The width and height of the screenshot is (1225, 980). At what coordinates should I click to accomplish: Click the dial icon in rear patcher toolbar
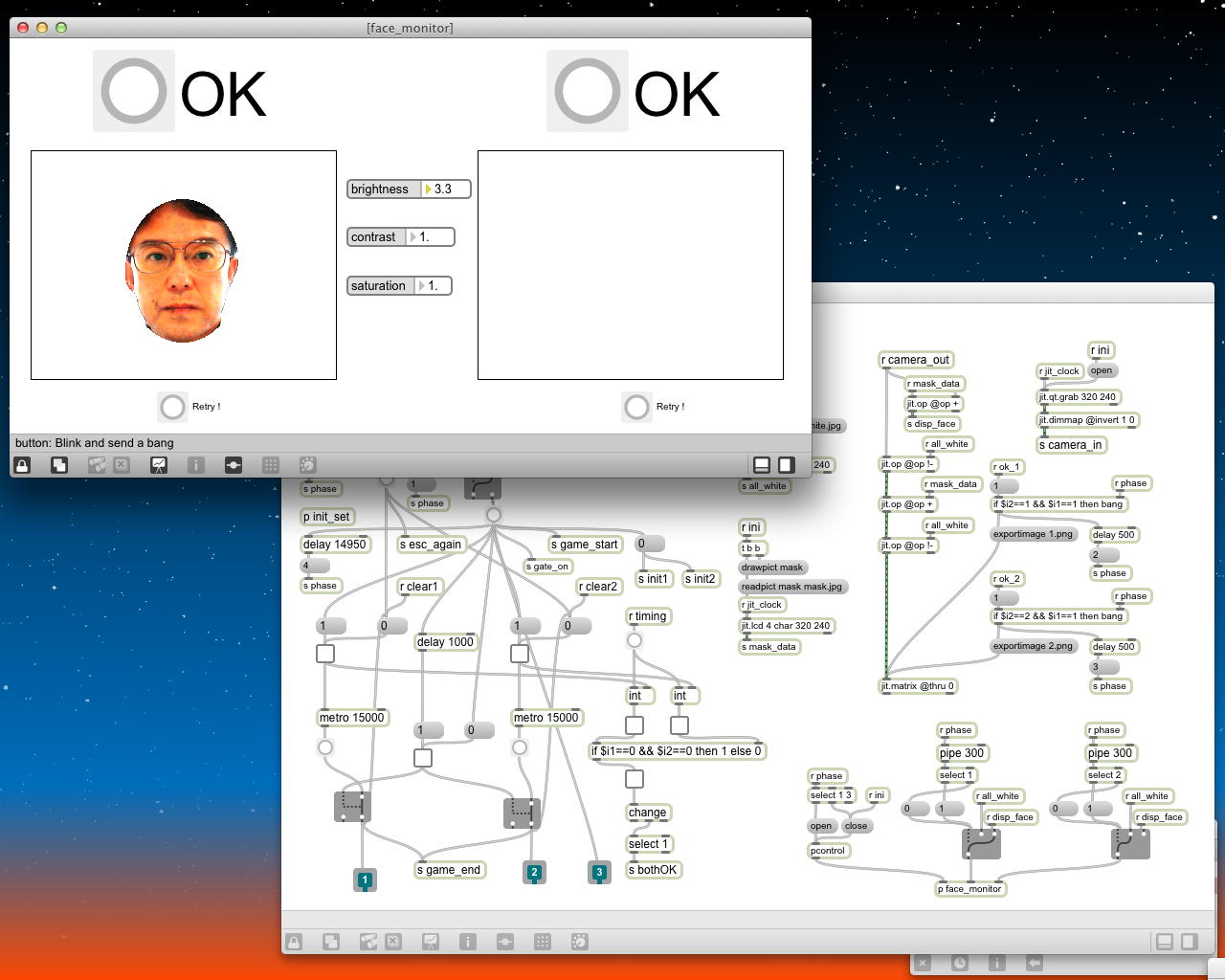pos(580,942)
